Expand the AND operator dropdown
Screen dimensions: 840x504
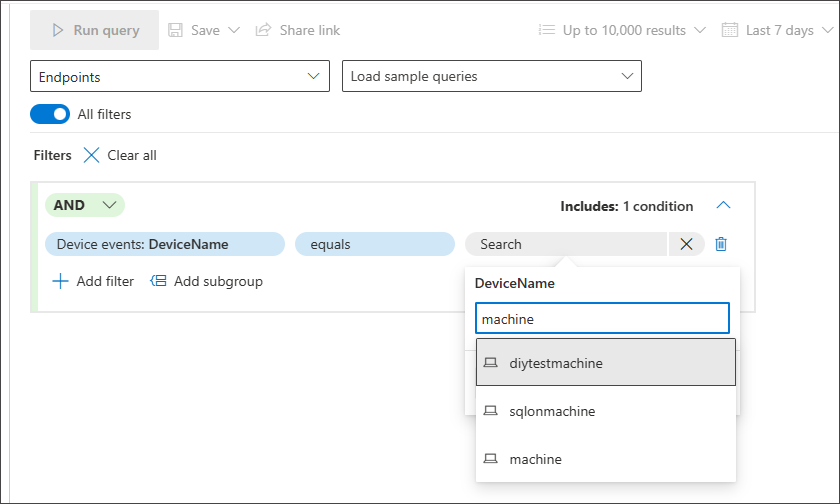click(85, 205)
